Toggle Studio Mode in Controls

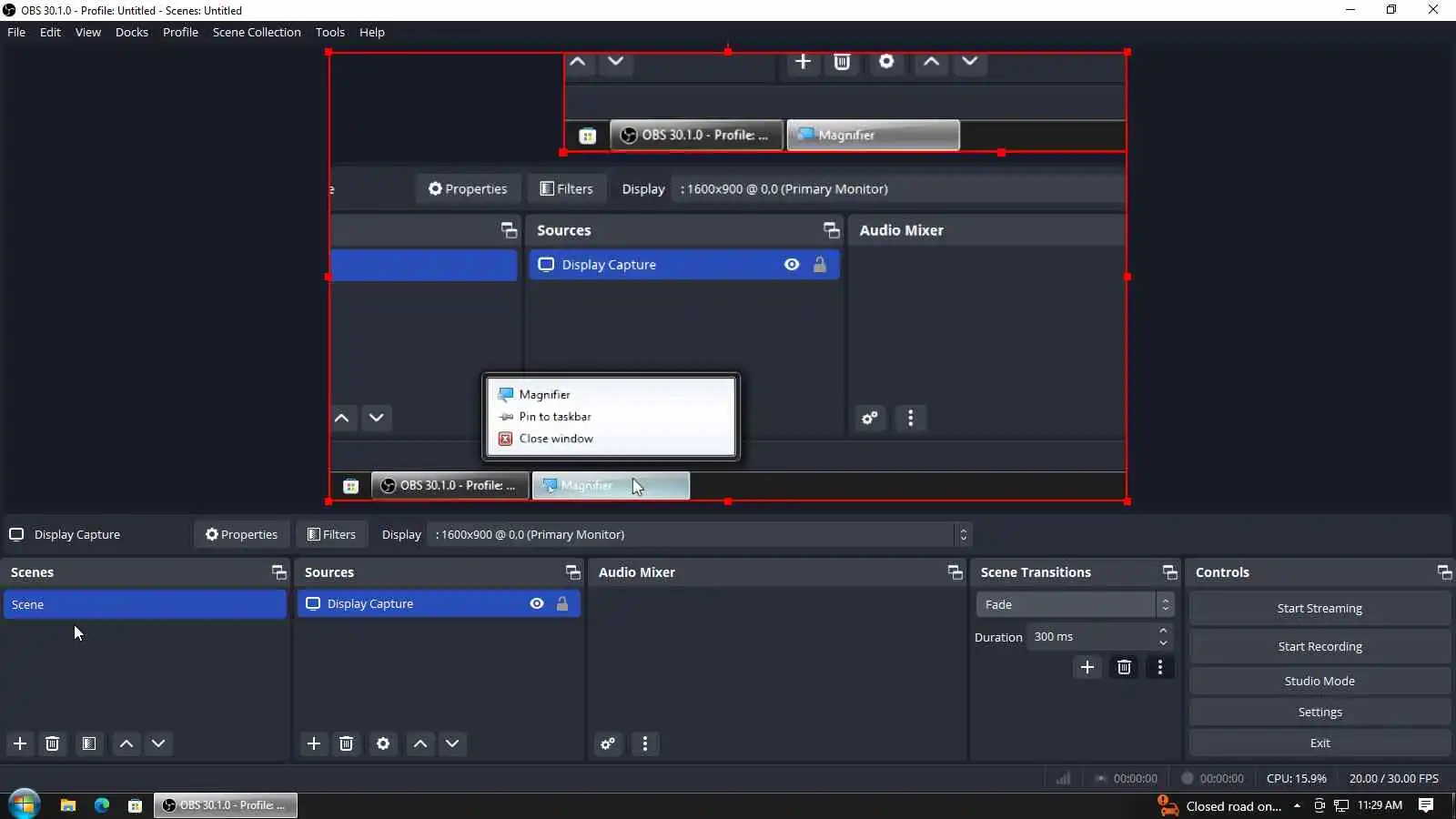[x=1319, y=681]
